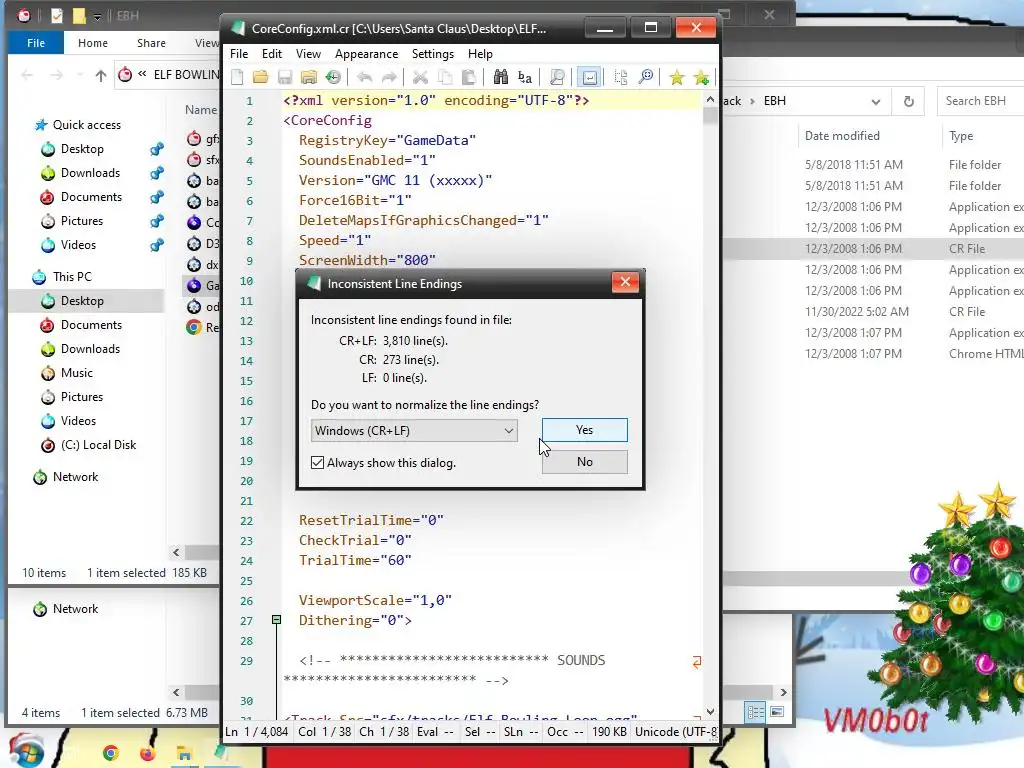The width and height of the screenshot is (1024, 768).
Task: Click the Undo arrow icon
Action: (x=364, y=78)
